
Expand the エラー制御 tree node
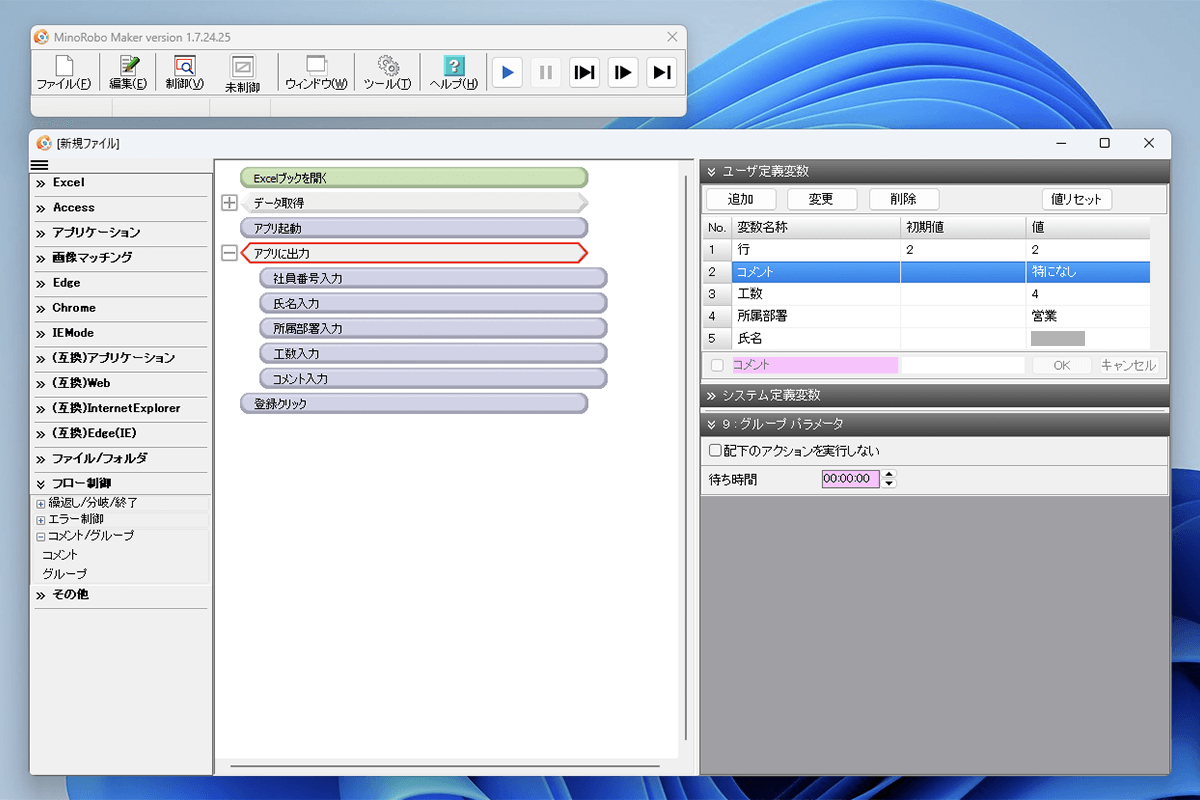pyautogui.click(x=41, y=520)
